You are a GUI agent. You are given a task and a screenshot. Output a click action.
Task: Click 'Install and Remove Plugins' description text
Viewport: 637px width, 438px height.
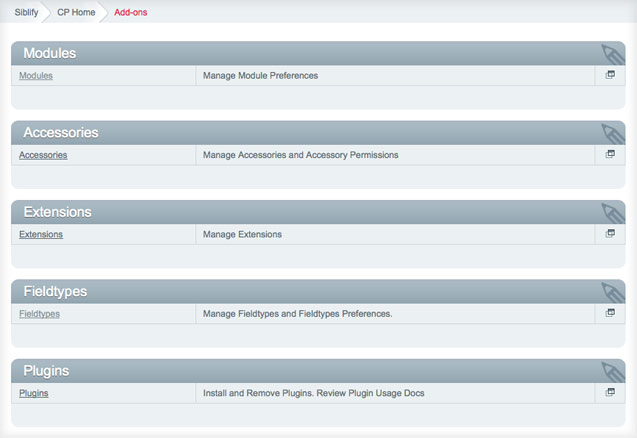click(314, 393)
